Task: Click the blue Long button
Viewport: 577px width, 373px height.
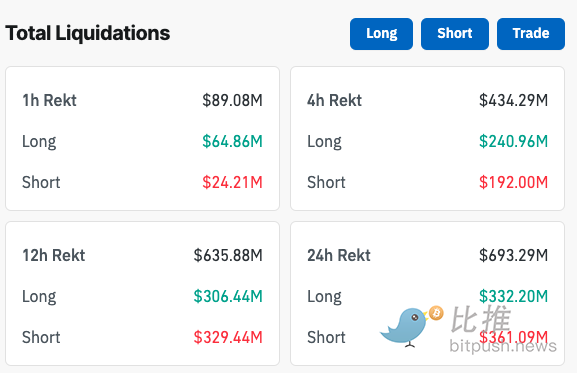Action: point(381,34)
